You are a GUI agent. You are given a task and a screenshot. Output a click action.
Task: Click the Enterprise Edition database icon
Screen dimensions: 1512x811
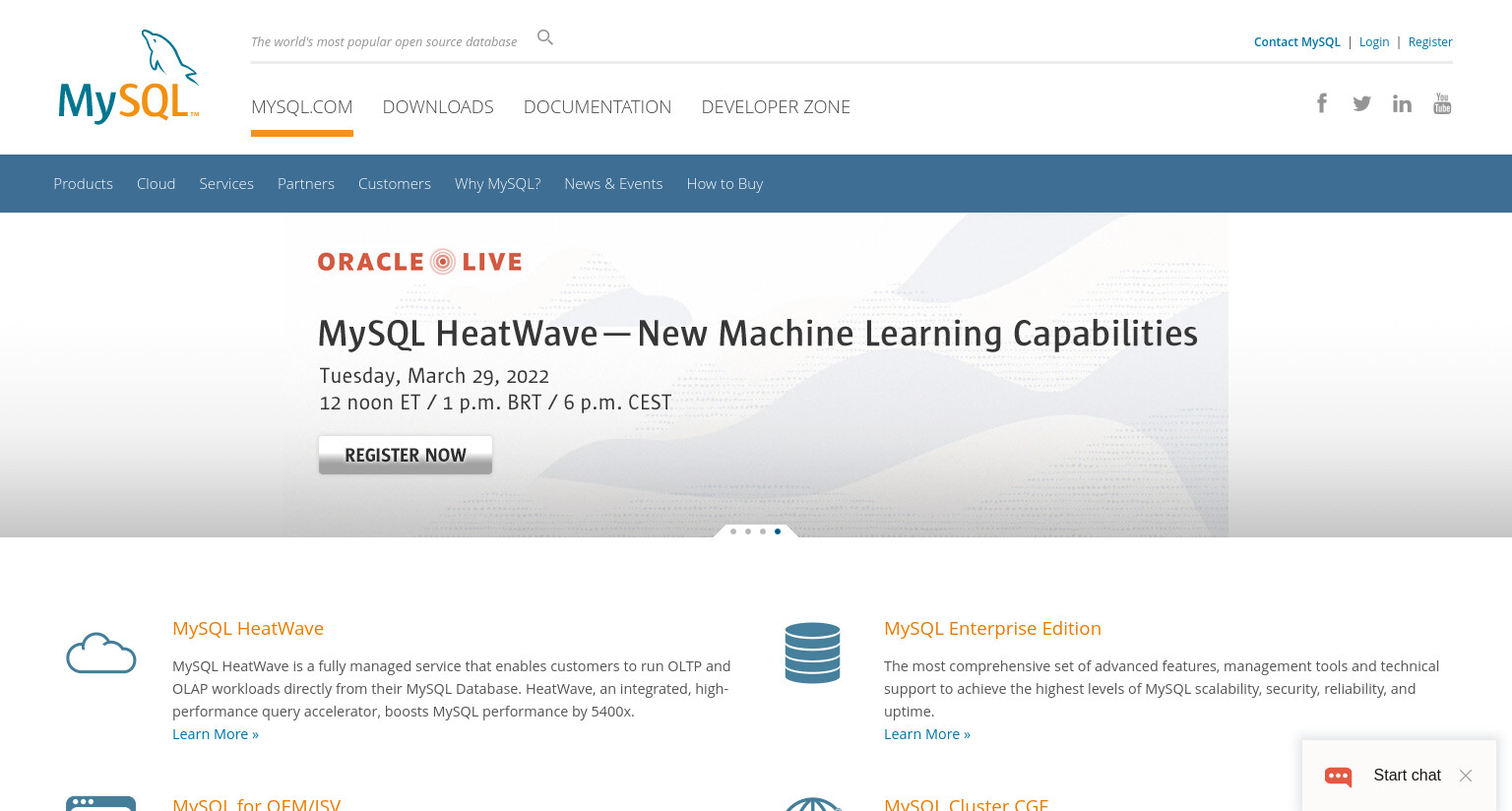812,653
